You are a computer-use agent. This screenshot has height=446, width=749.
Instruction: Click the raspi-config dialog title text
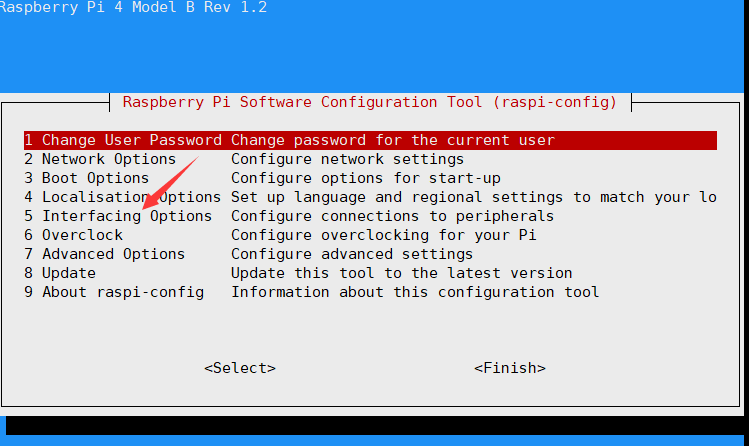(370, 102)
